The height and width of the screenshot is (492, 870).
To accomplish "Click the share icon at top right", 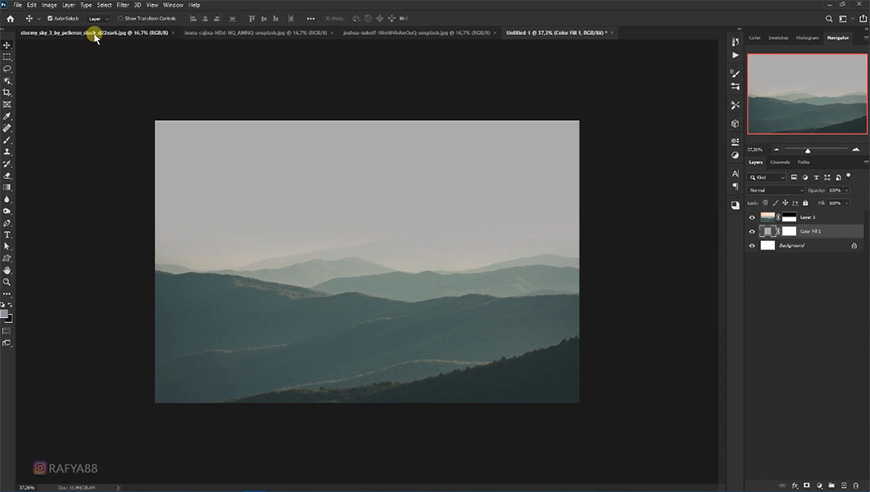I will click(x=863, y=18).
